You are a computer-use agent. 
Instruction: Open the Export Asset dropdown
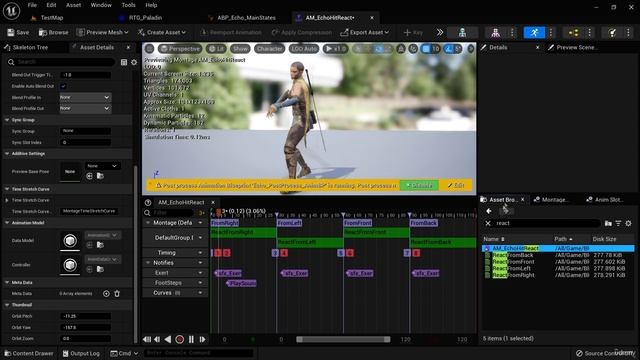click(364, 32)
